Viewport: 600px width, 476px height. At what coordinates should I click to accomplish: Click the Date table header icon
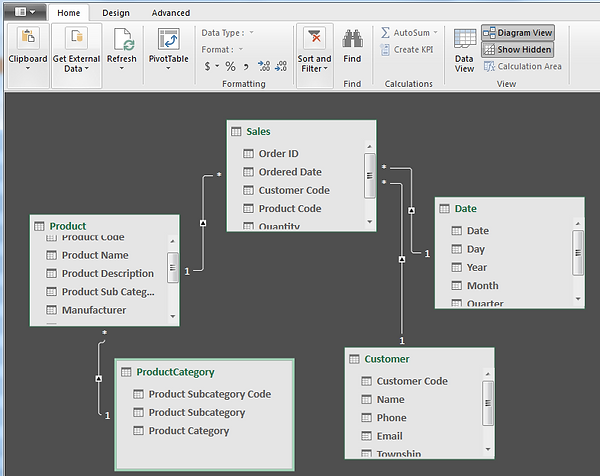point(445,209)
